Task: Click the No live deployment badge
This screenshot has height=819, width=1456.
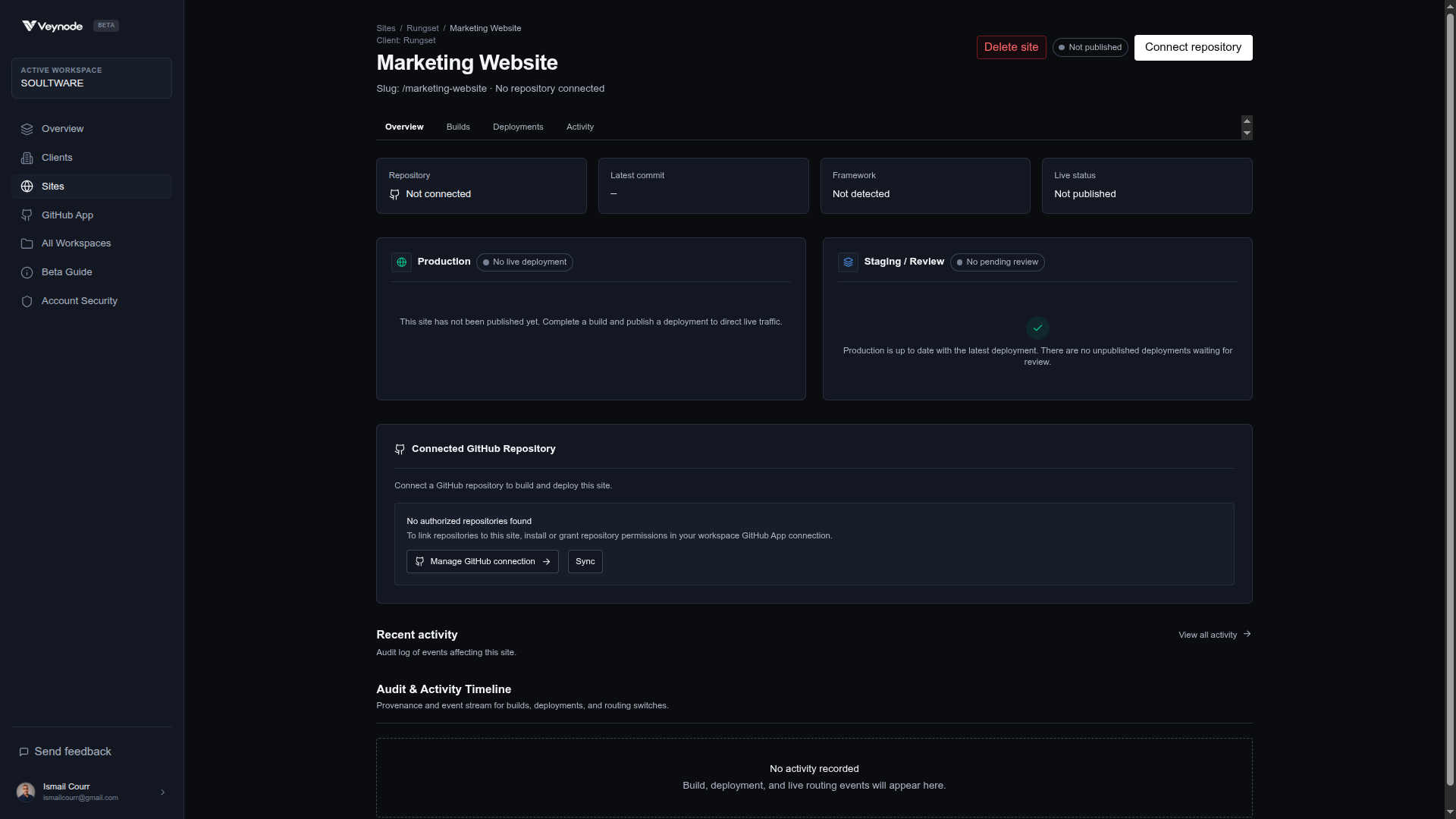Action: [x=525, y=262]
